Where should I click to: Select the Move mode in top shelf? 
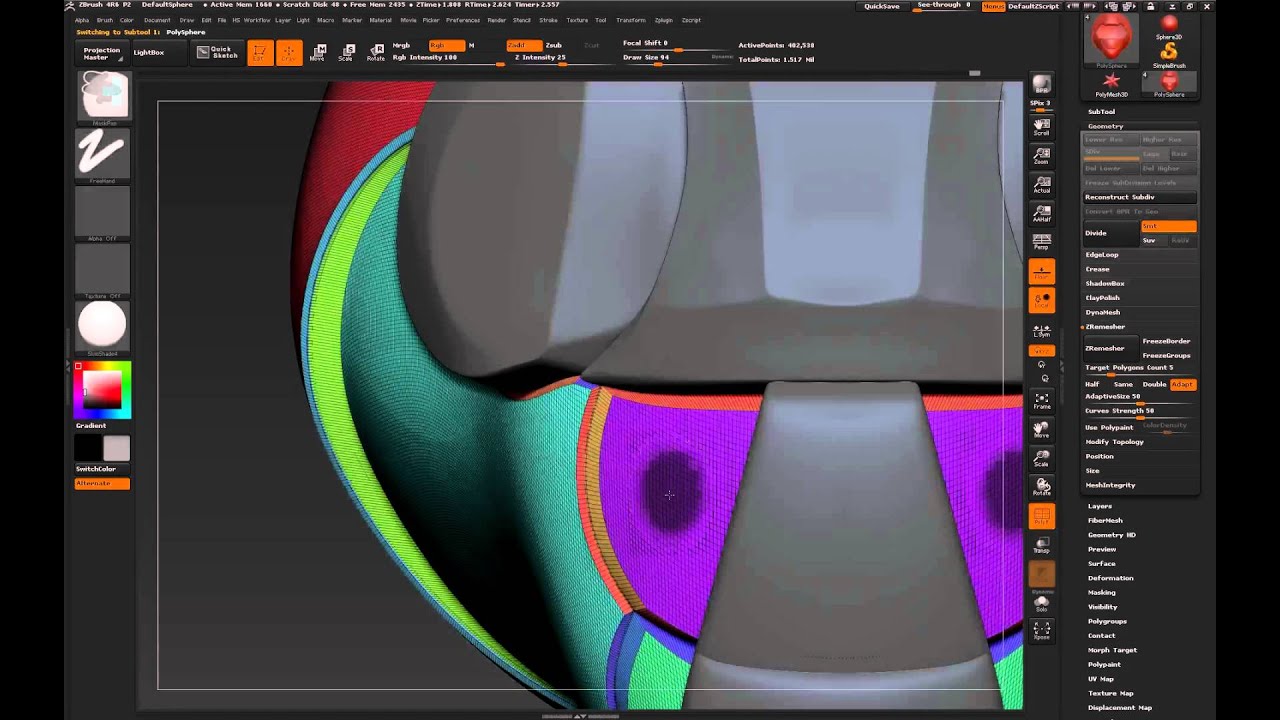[317, 53]
